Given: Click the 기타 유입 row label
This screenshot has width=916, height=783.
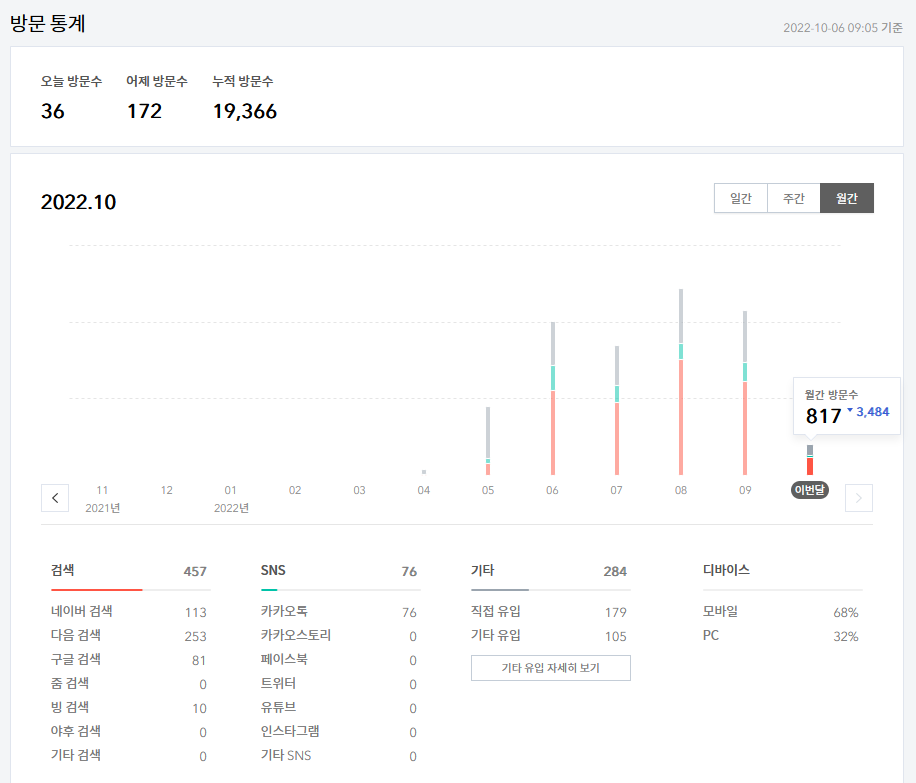Looking at the screenshot, I should point(495,636).
